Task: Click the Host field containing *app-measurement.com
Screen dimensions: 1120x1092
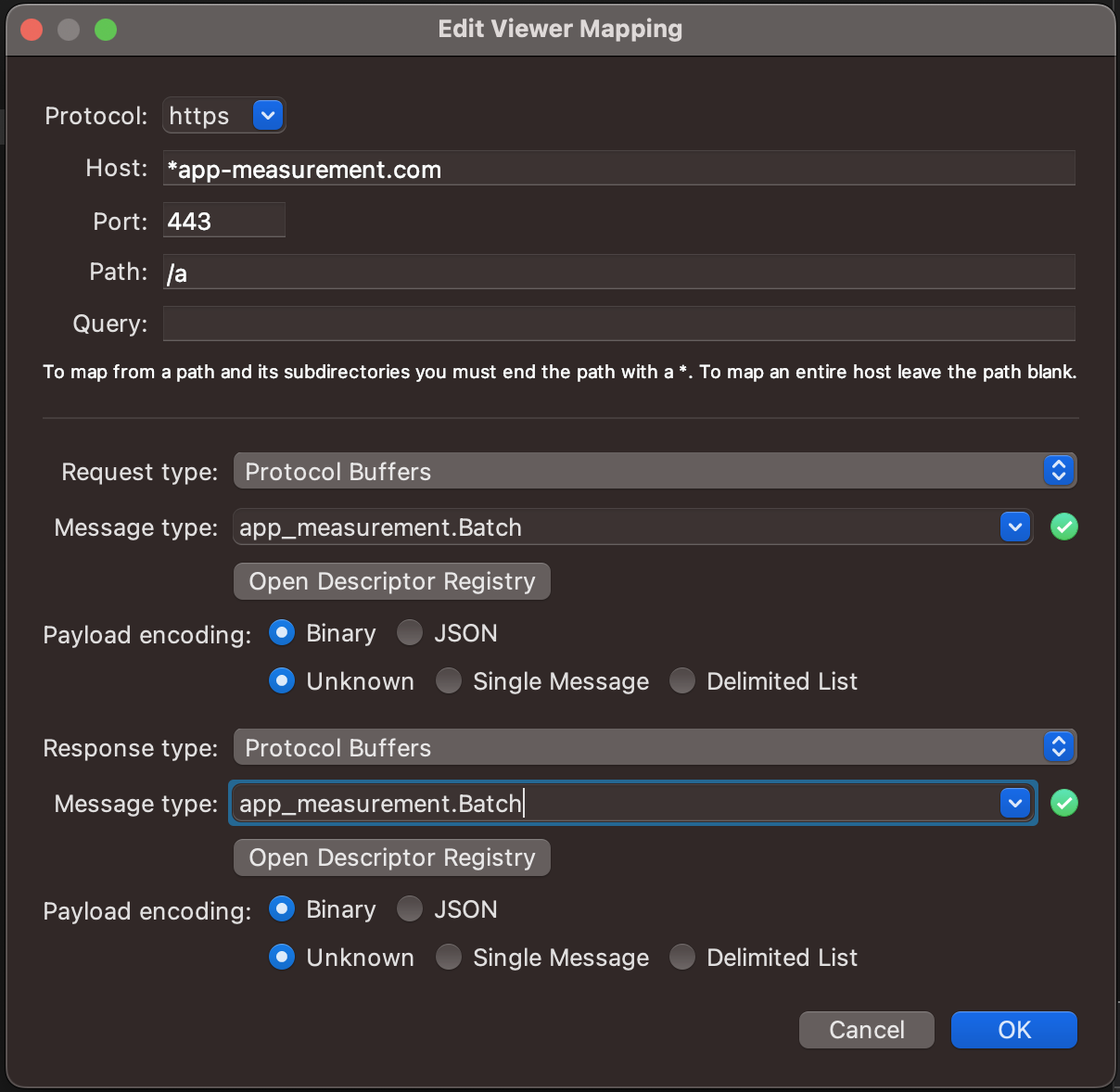Action: click(x=618, y=168)
